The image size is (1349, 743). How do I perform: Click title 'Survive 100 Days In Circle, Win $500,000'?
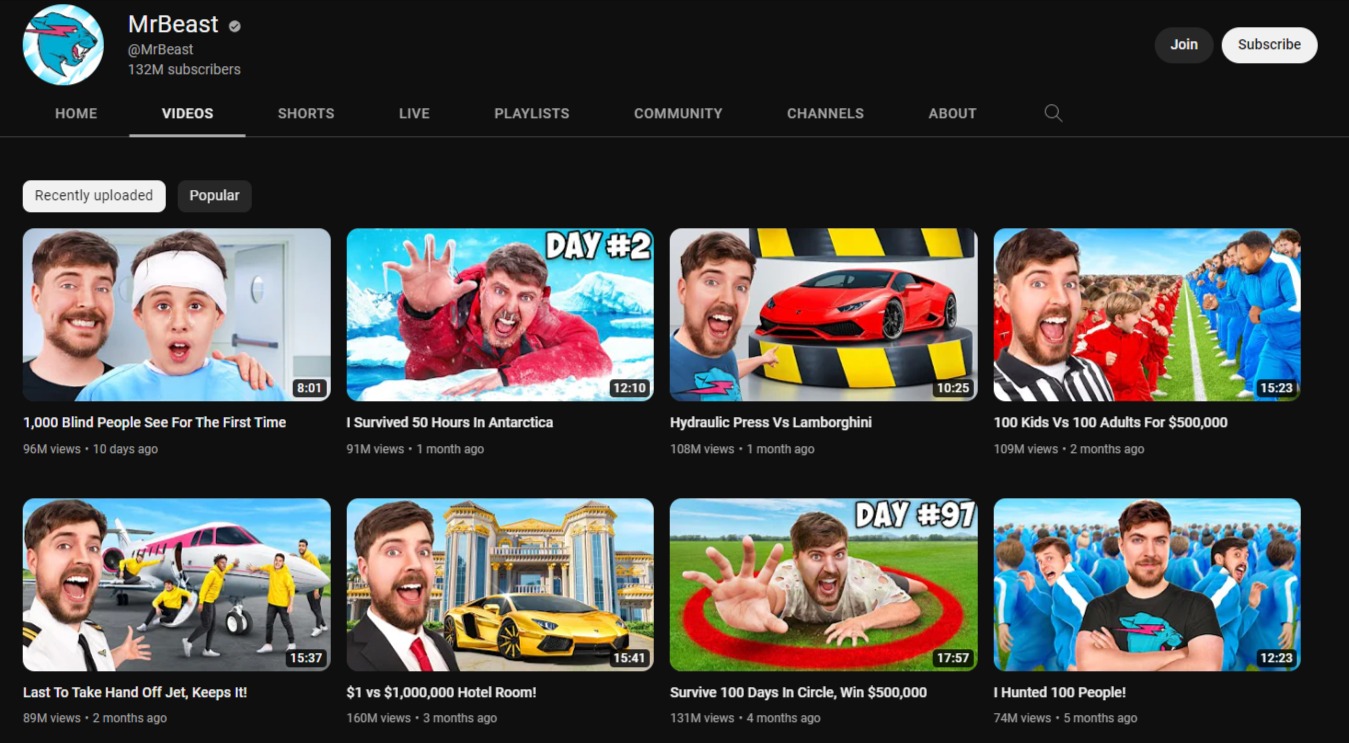[x=798, y=693]
